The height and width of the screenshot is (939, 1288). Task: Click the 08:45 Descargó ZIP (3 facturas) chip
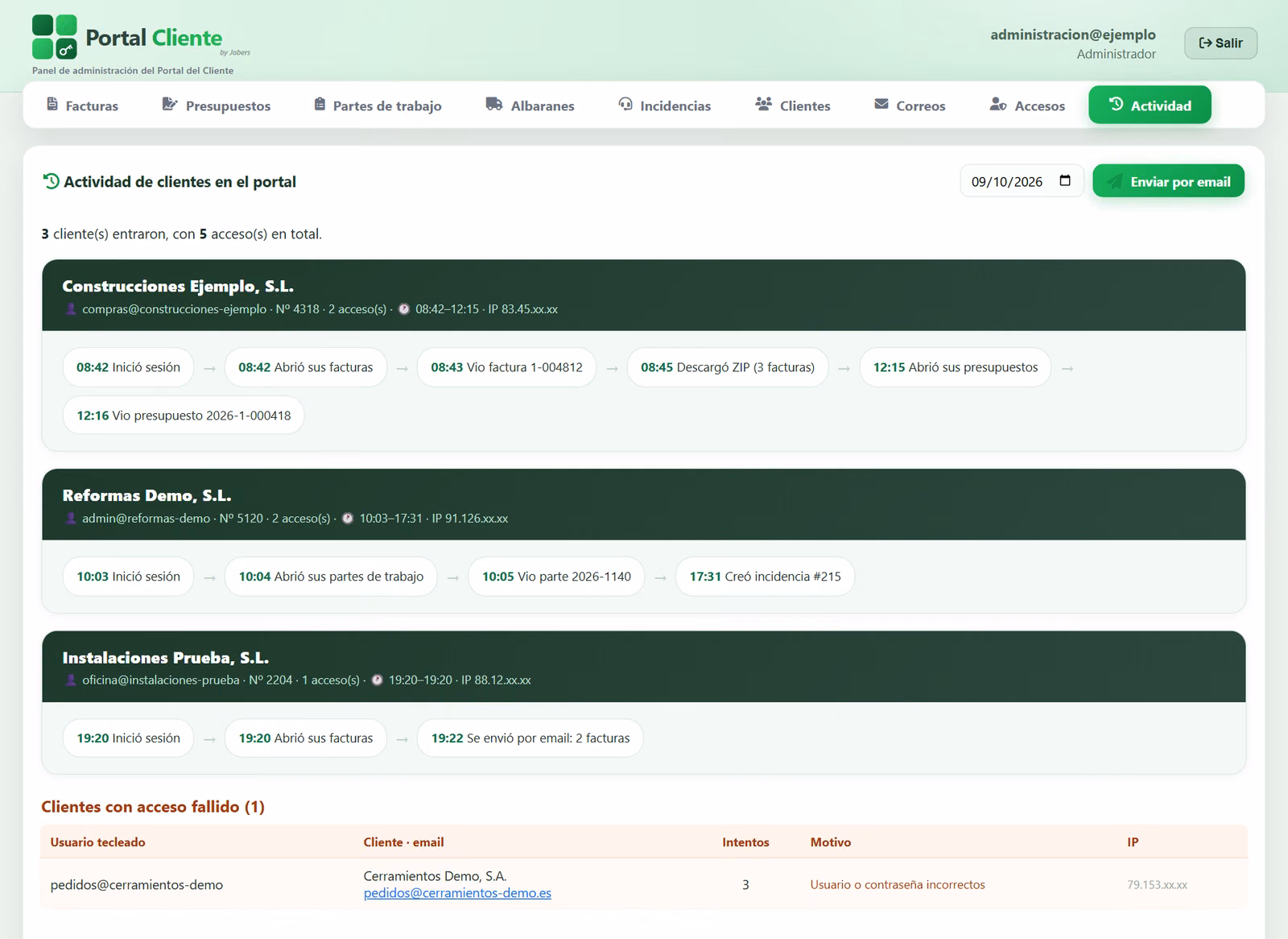pyautogui.click(x=728, y=367)
